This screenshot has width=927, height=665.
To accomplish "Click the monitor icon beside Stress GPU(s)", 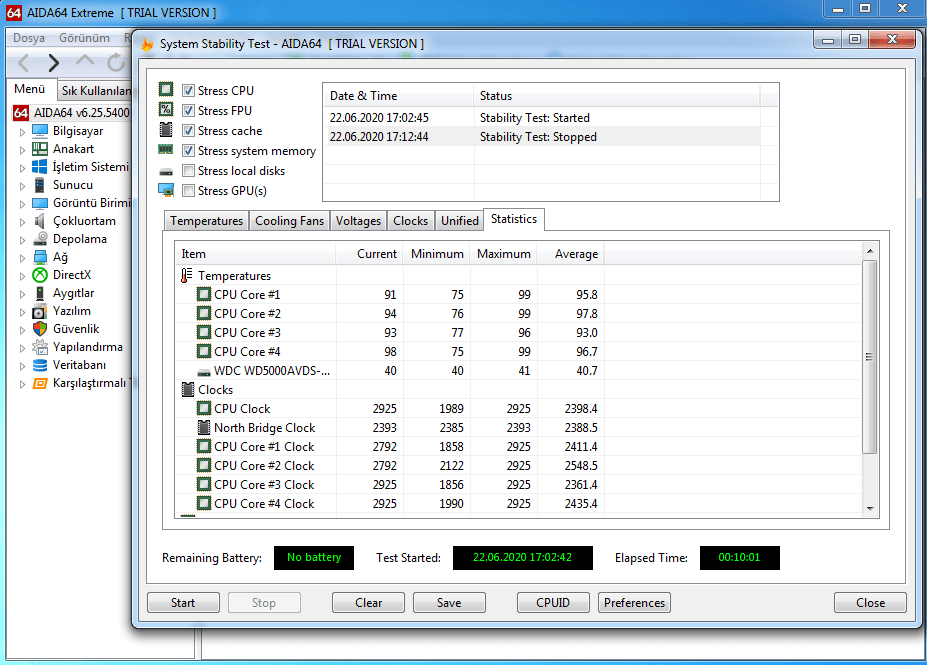I will tap(166, 190).
